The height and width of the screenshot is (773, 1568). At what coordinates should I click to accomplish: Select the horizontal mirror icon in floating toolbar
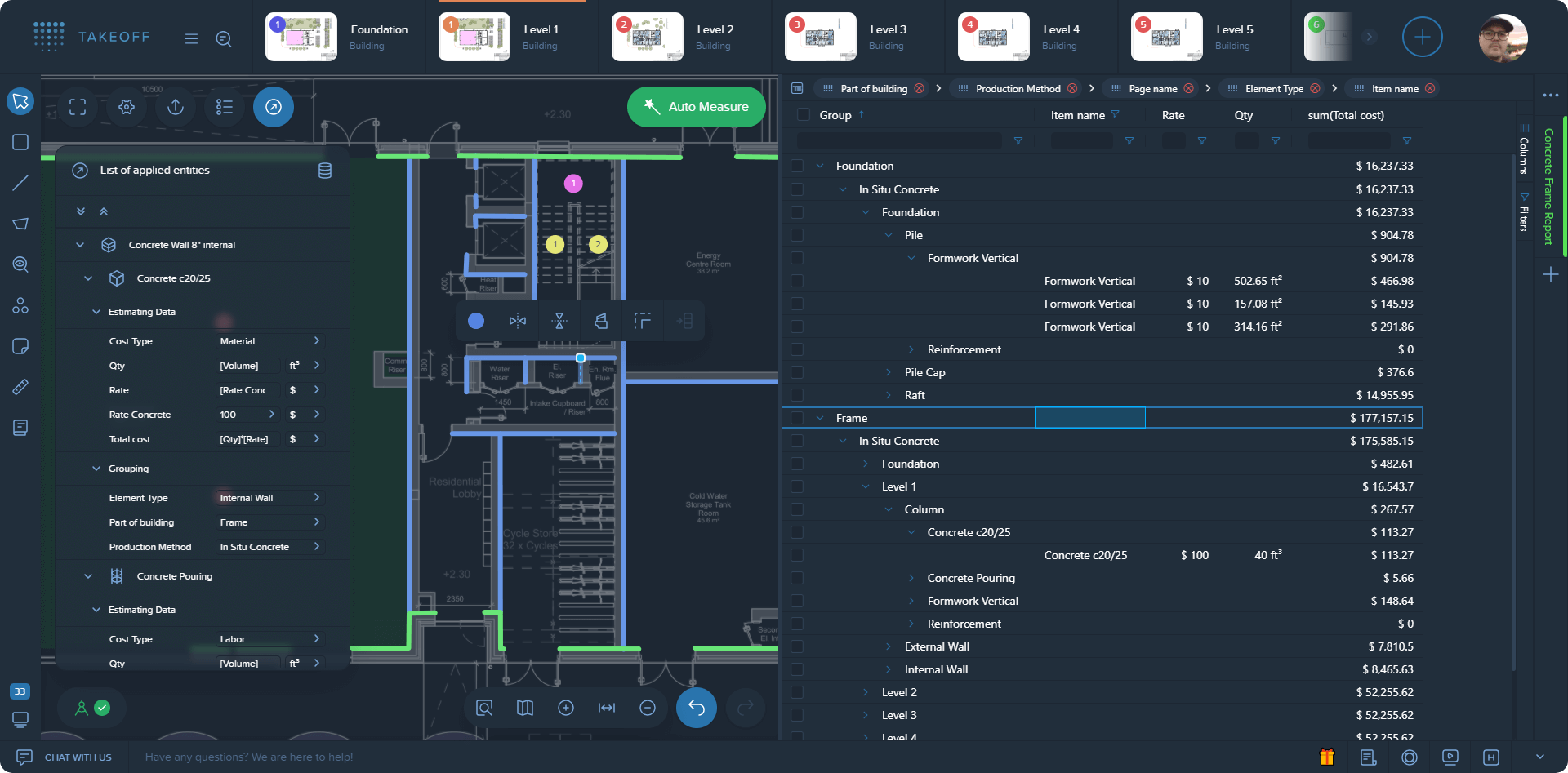click(x=517, y=320)
